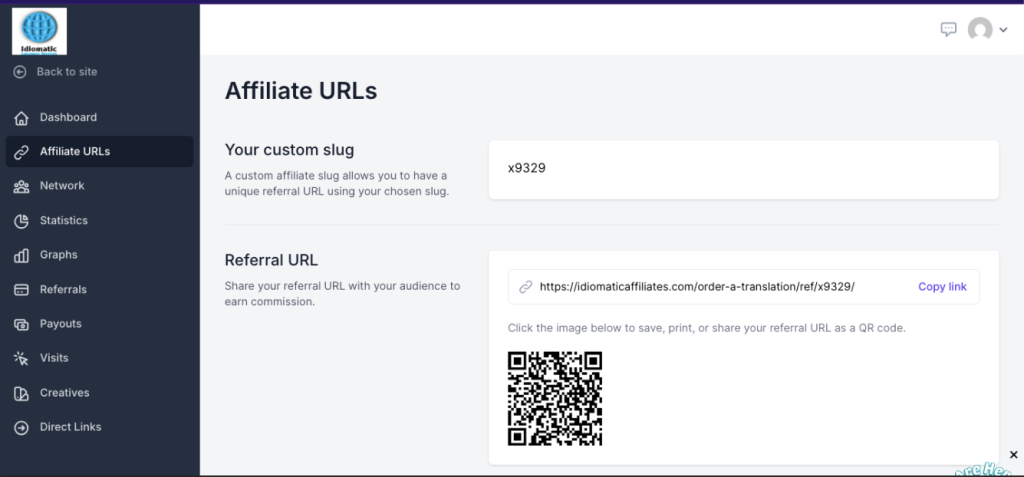Open the chat messages icon in header
The image size is (1024, 477).
[x=949, y=29]
